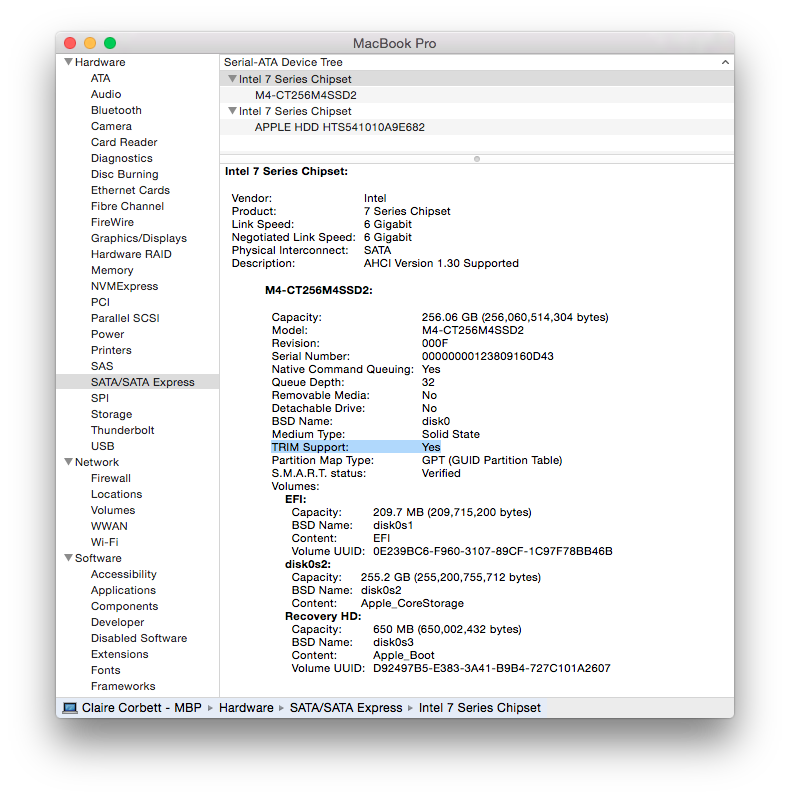The width and height of the screenshot is (790, 798).
Task: Click the highlighted TRIM Support row
Action: 356,447
